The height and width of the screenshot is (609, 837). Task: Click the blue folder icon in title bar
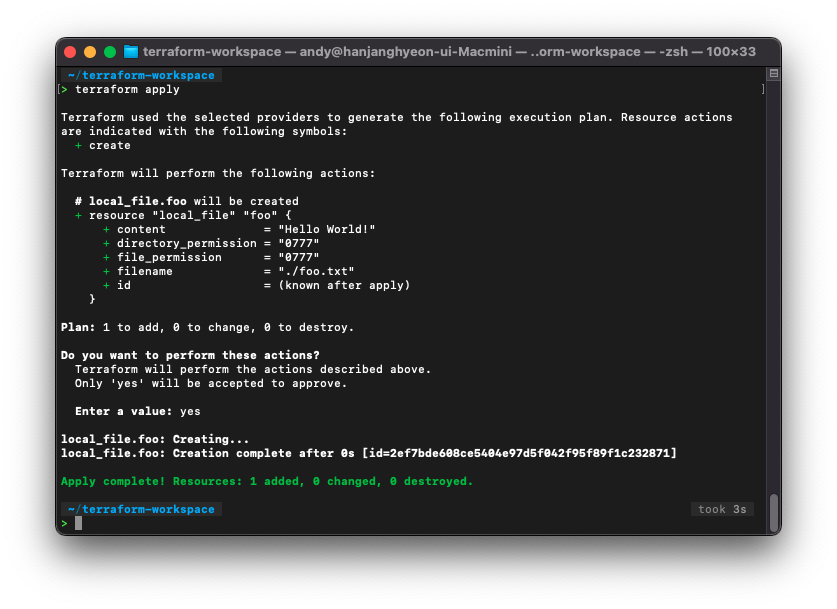(131, 52)
